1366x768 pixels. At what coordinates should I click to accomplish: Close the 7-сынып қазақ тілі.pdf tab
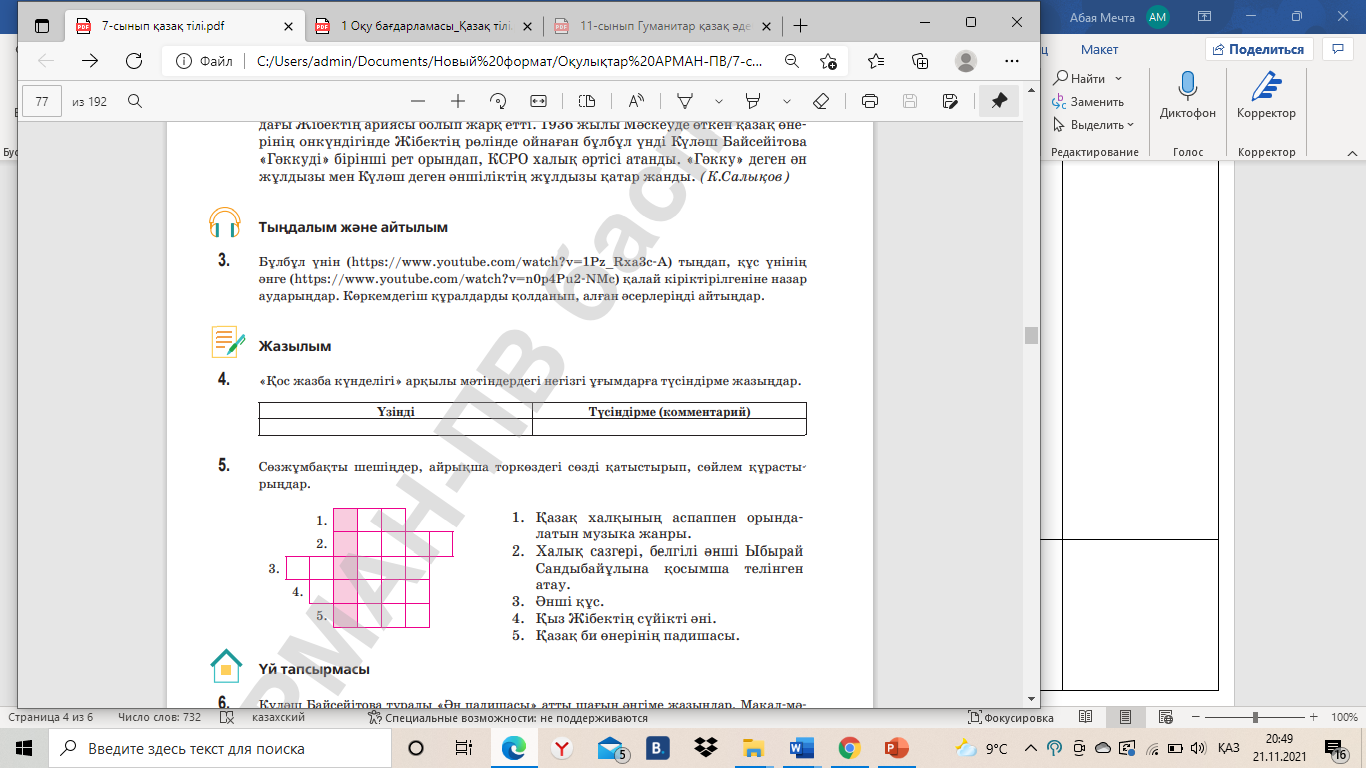[287, 26]
